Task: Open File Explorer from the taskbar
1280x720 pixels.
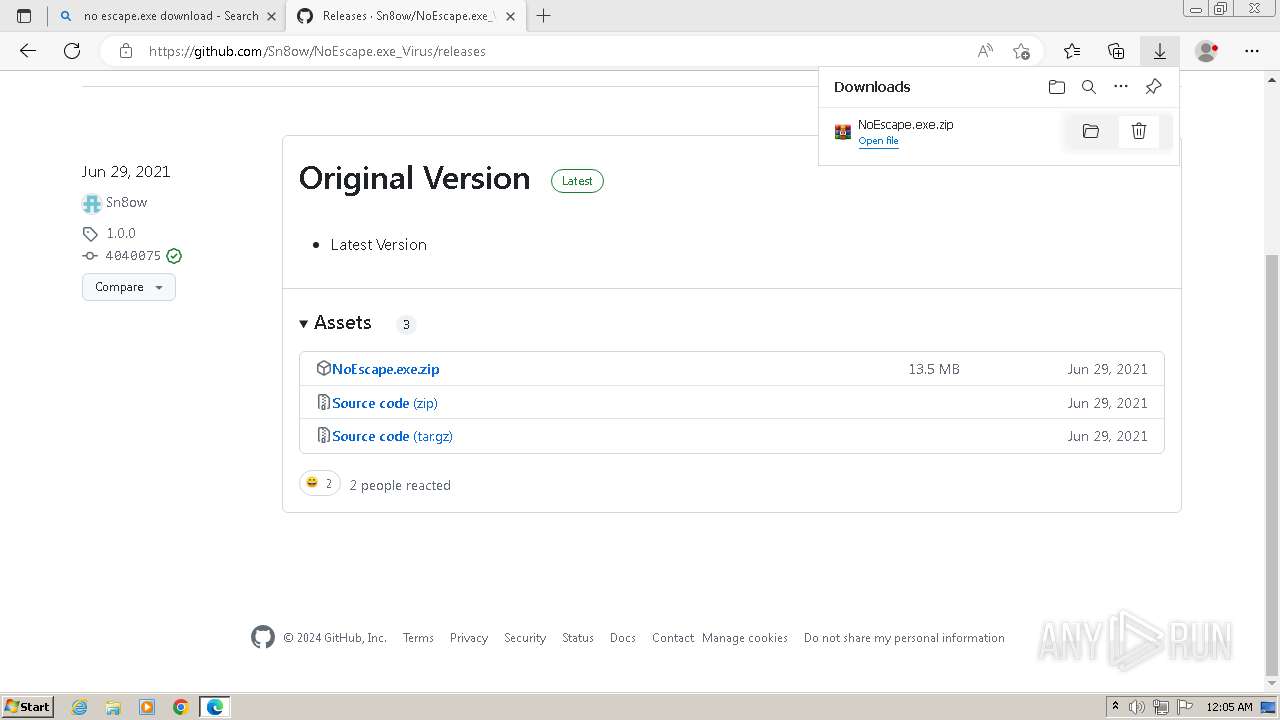Action: [113, 707]
